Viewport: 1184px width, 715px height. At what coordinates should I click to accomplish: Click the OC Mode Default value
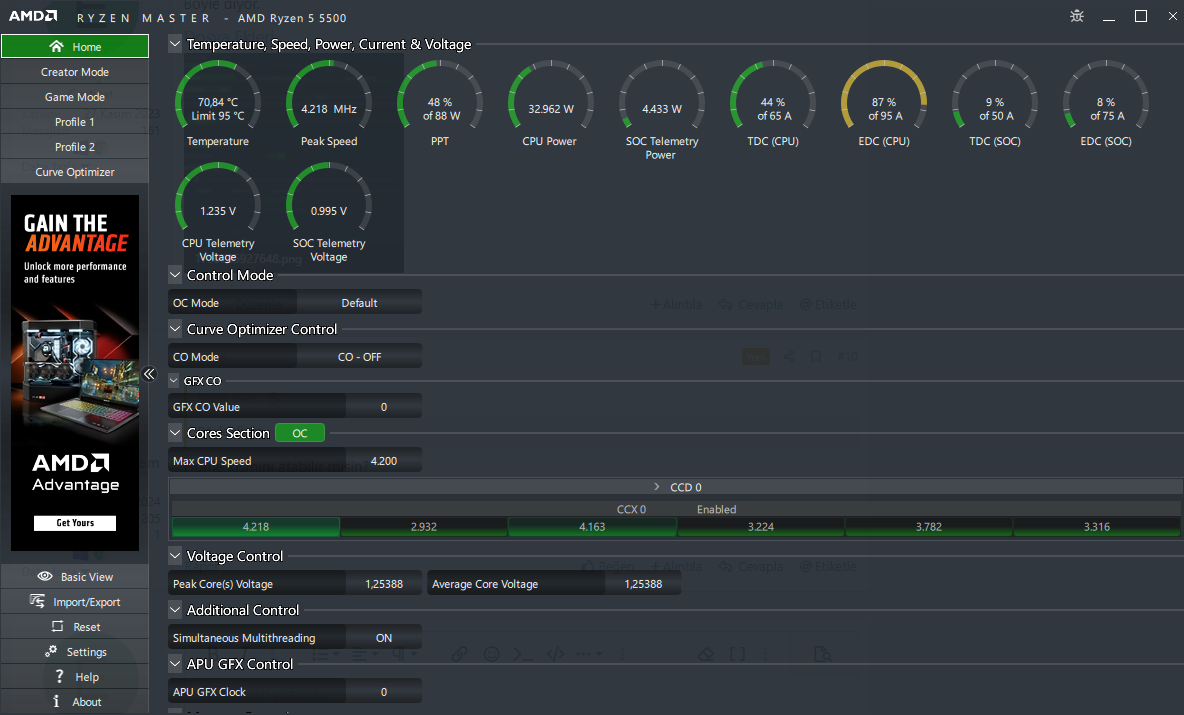[x=359, y=303]
